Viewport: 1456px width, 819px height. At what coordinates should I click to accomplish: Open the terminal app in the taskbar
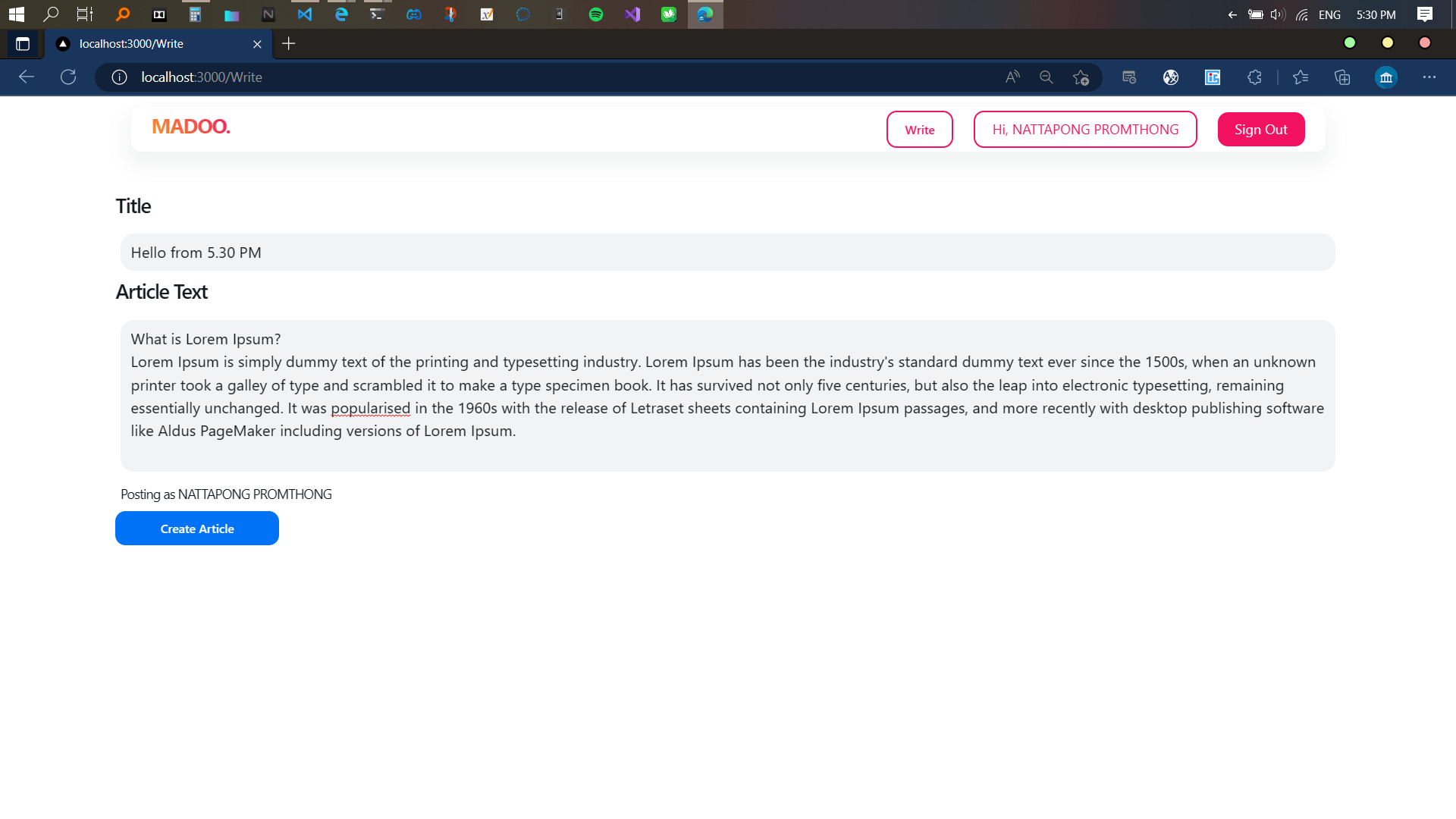[x=377, y=14]
